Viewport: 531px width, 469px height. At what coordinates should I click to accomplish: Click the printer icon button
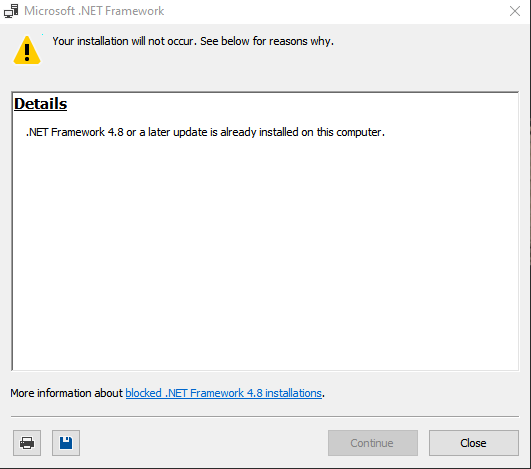tap(27, 443)
